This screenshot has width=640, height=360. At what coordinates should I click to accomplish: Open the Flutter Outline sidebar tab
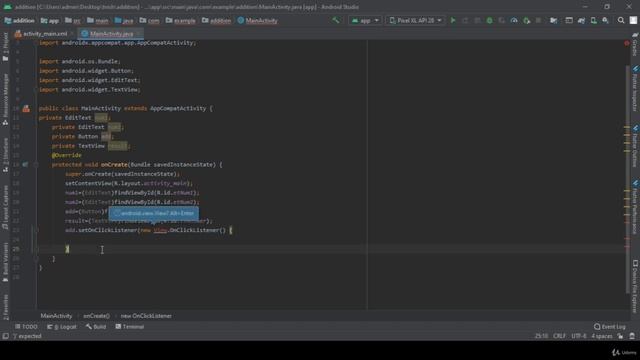click(635, 146)
